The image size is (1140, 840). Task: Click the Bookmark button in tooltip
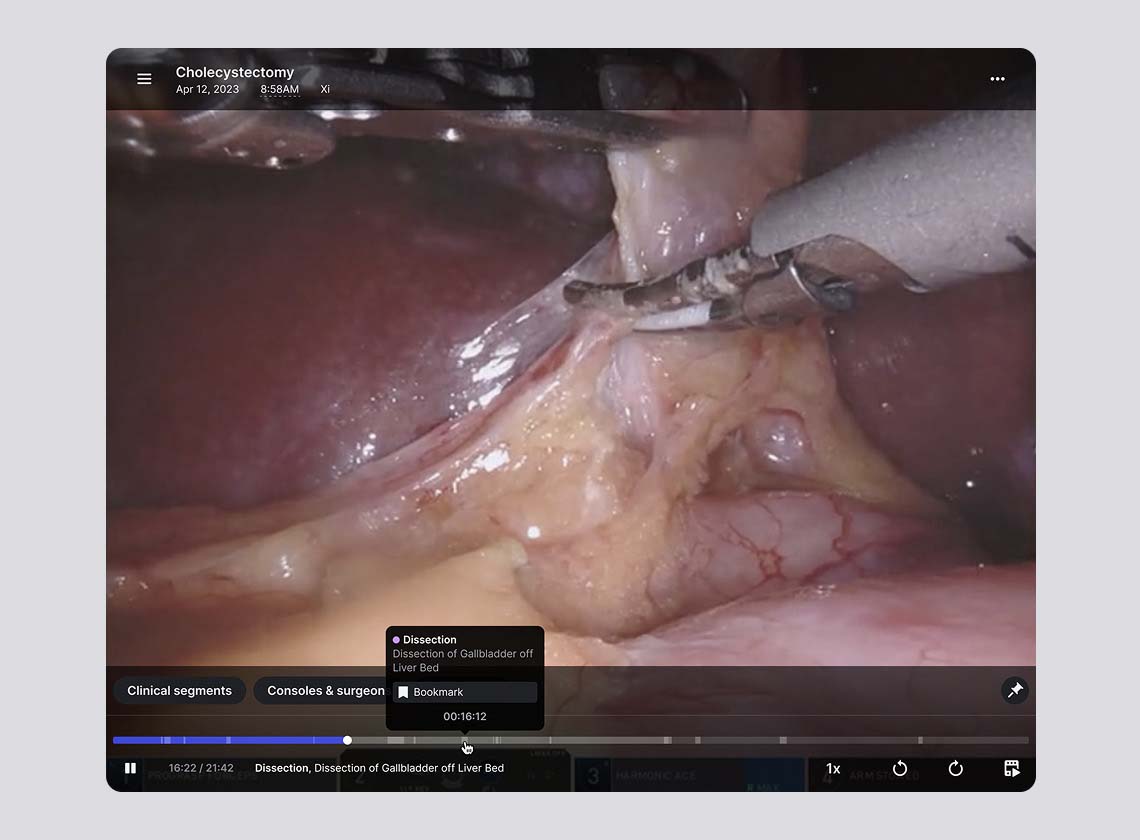[465, 692]
